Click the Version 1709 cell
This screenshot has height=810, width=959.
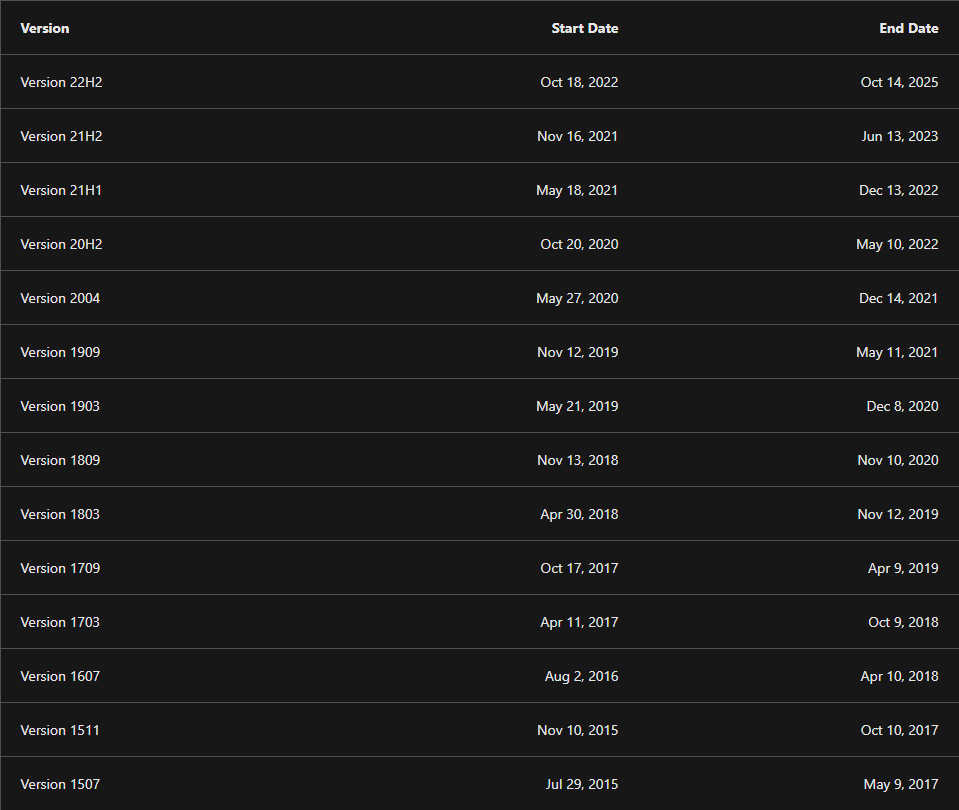click(x=60, y=568)
